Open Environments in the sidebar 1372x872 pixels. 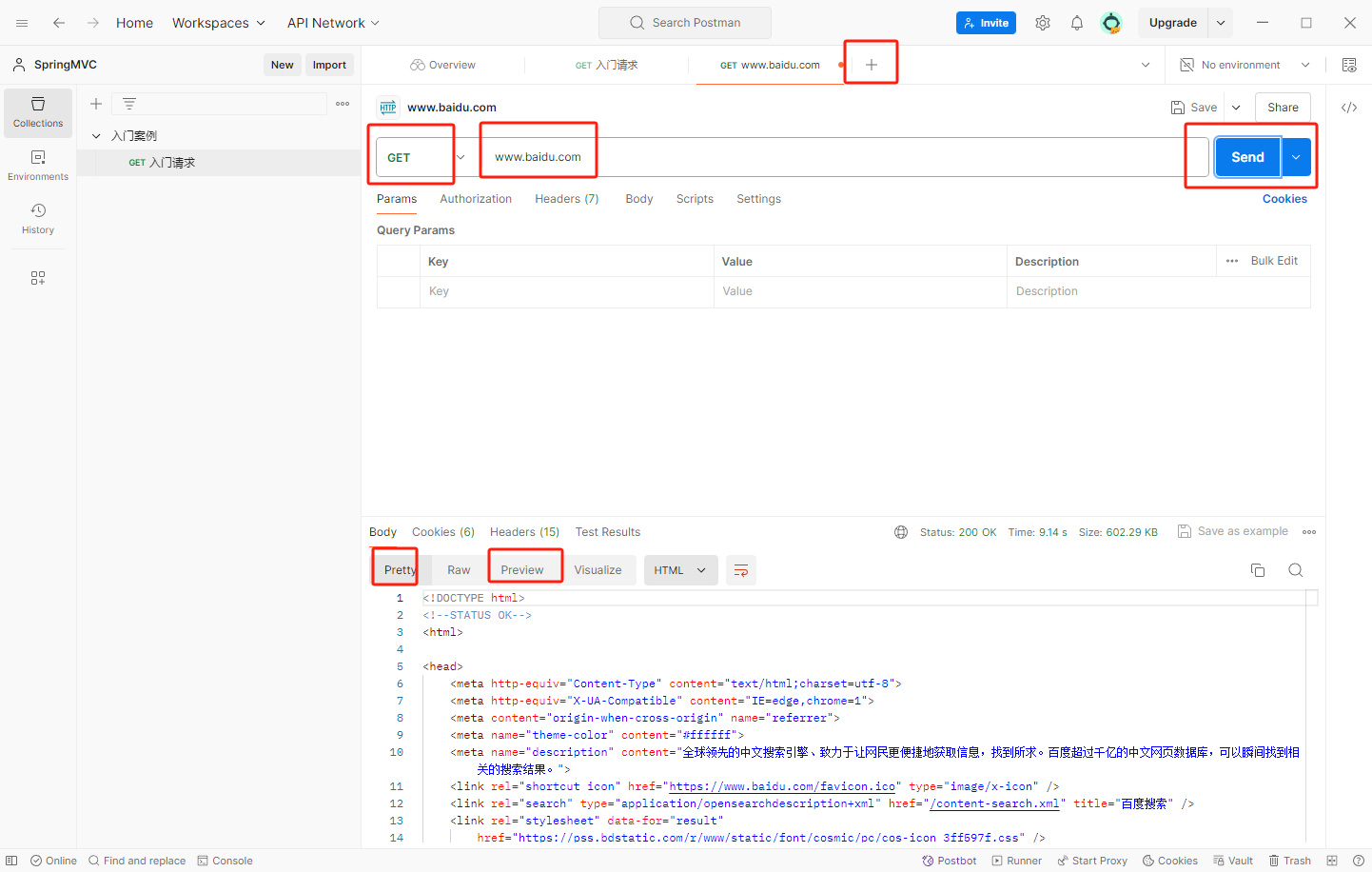pos(38,166)
